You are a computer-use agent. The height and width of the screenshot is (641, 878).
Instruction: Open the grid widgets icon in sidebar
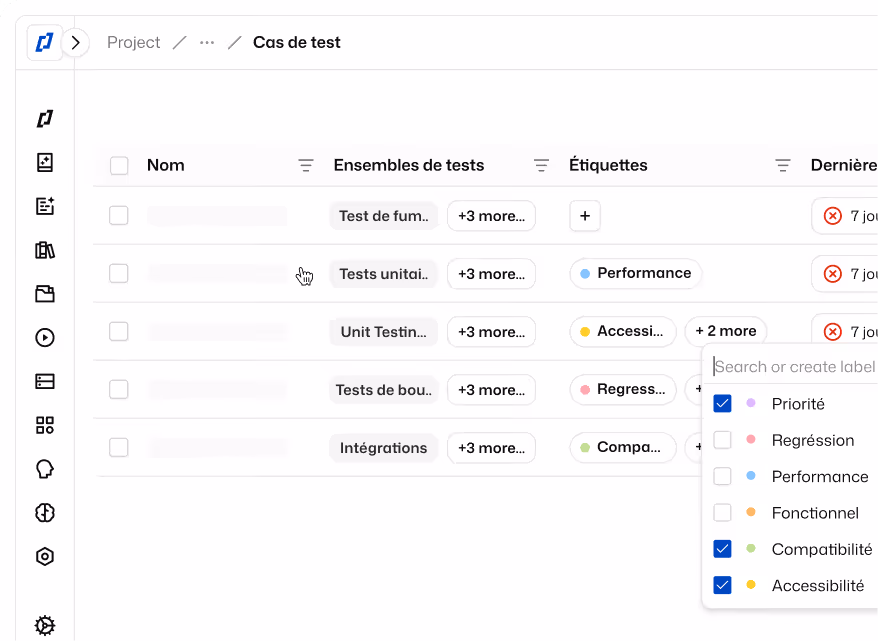click(x=45, y=425)
